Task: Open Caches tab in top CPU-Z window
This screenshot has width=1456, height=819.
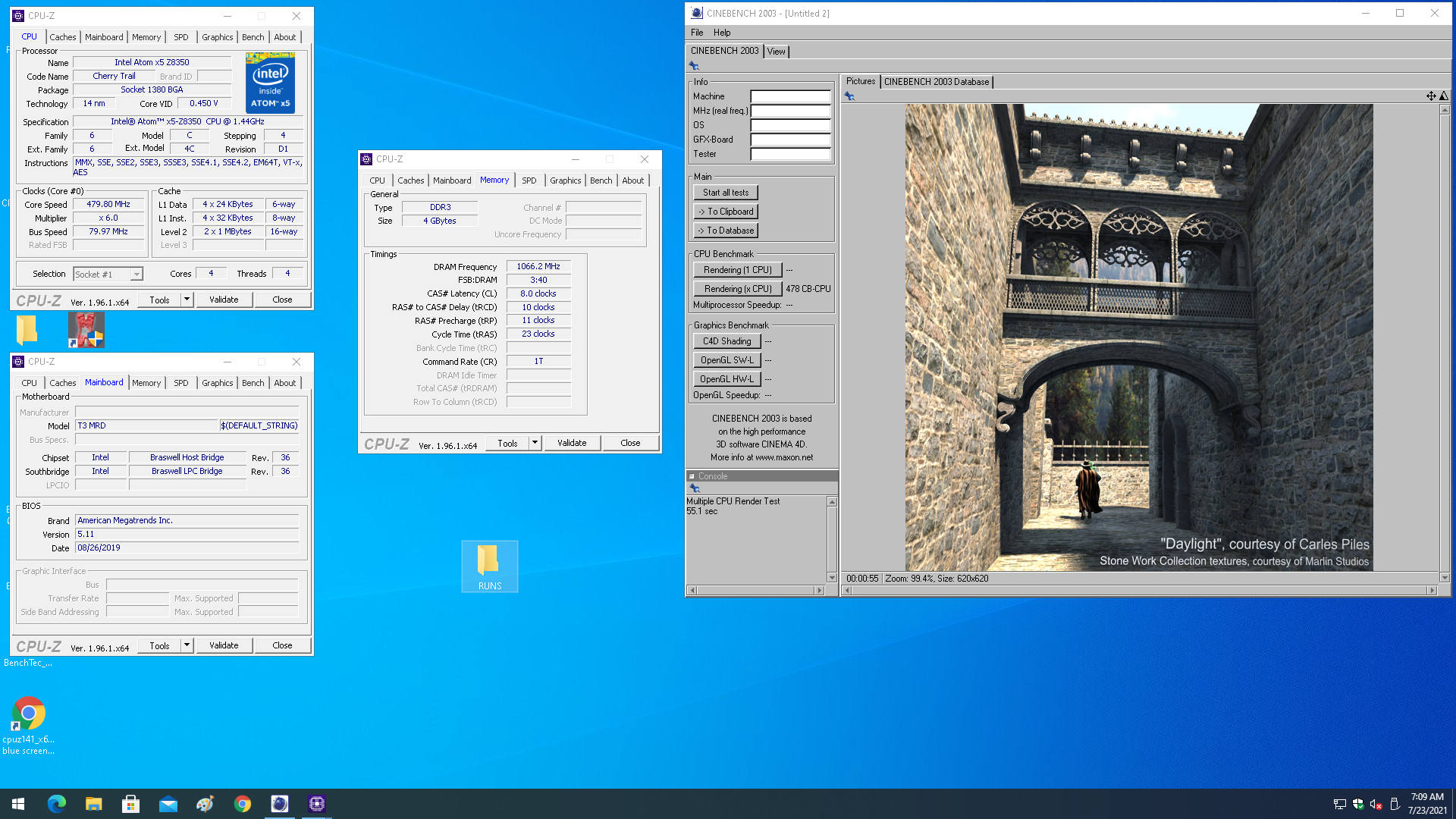Action: (63, 37)
